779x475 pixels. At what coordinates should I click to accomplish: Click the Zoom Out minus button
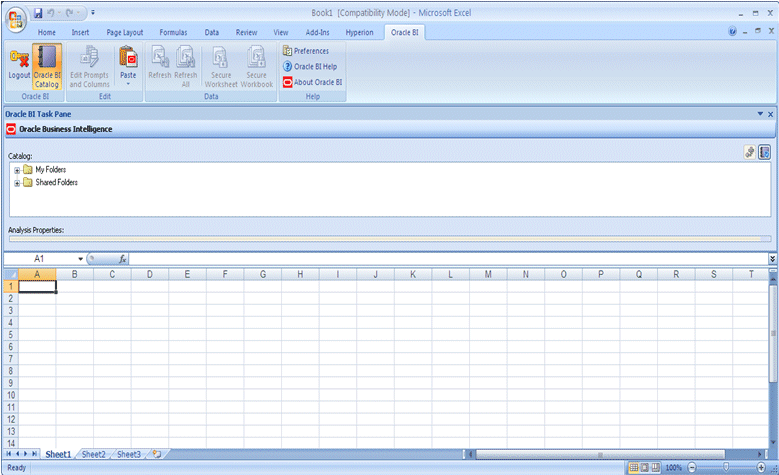(x=692, y=468)
